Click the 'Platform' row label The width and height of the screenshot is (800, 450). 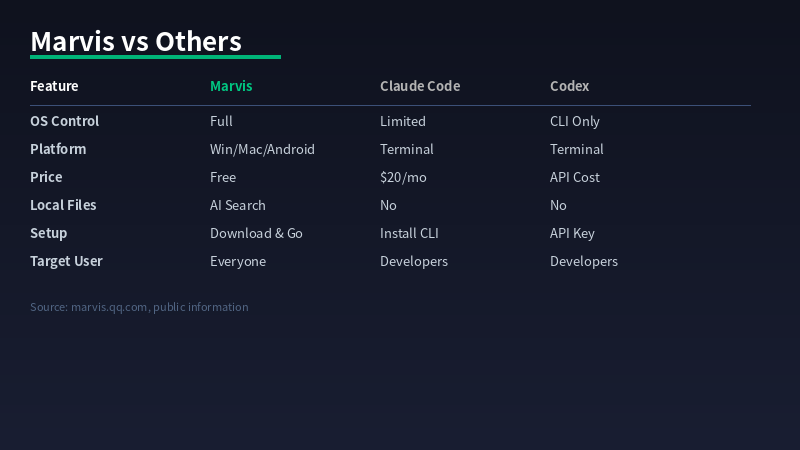[x=58, y=149]
